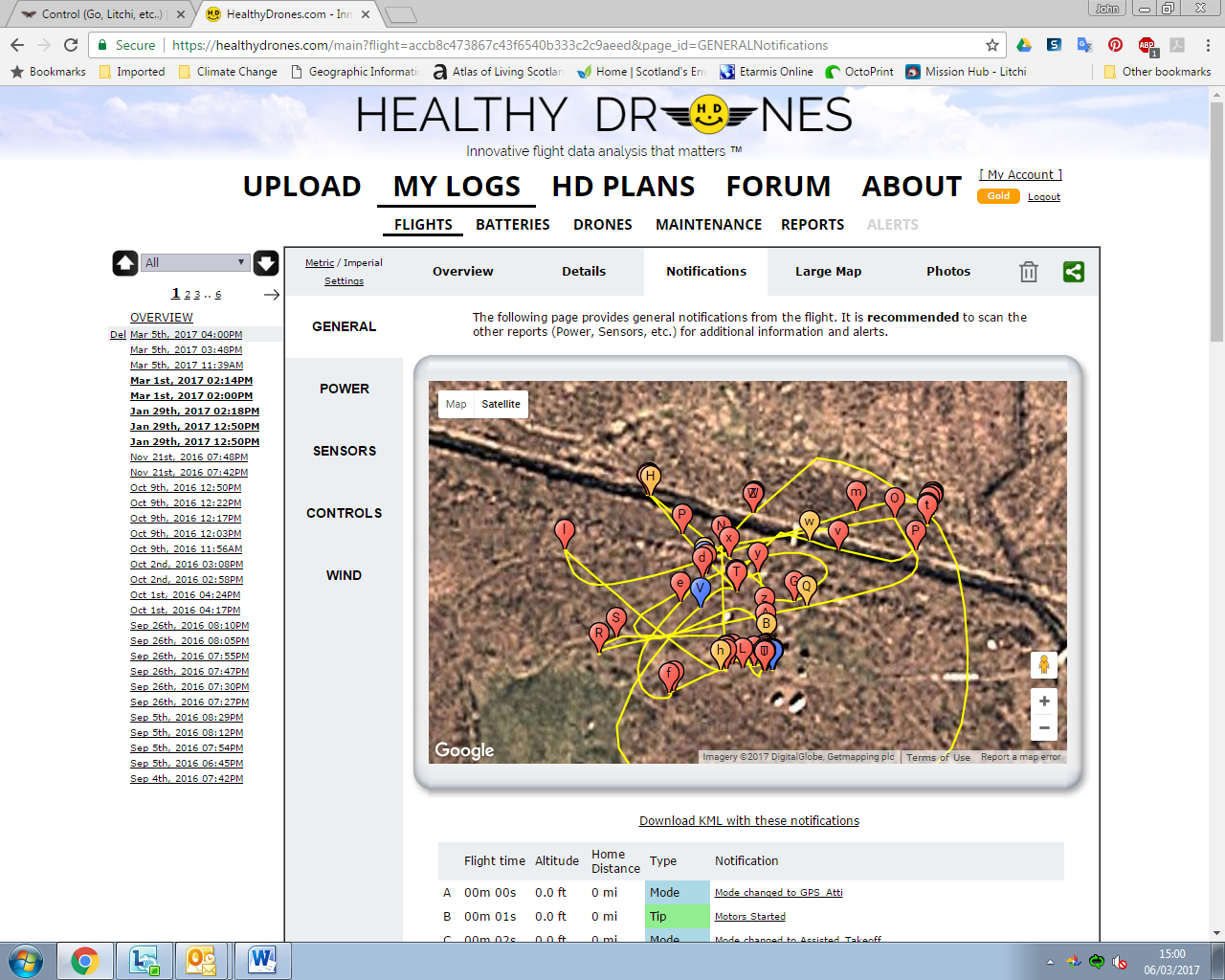The image size is (1225, 980).
Task: Go to FORUM in main menu
Action: pos(778,187)
